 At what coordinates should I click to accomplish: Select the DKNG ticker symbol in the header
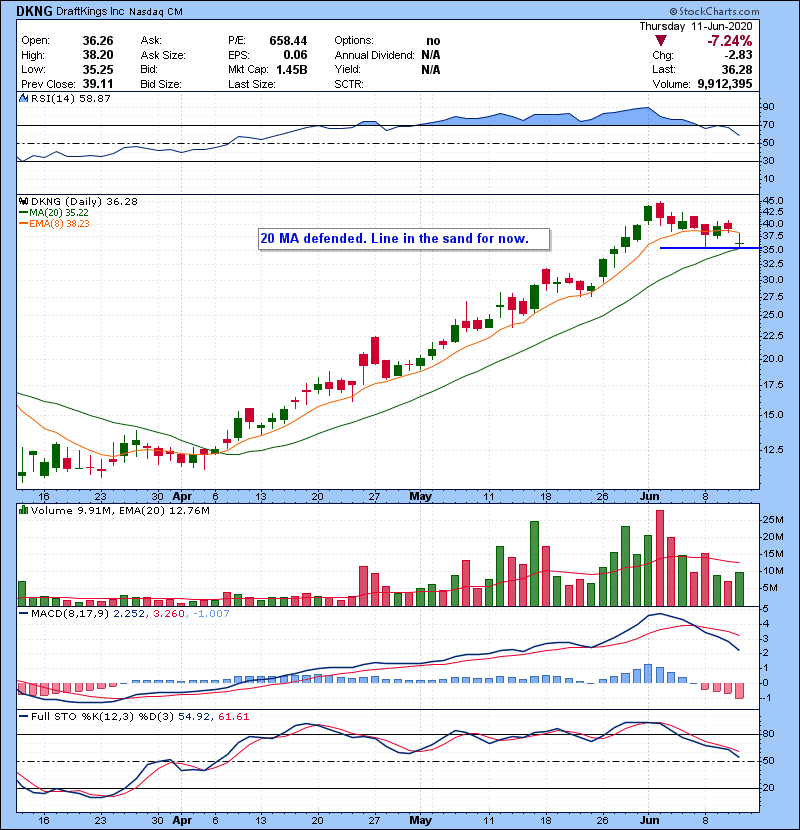tap(34, 11)
